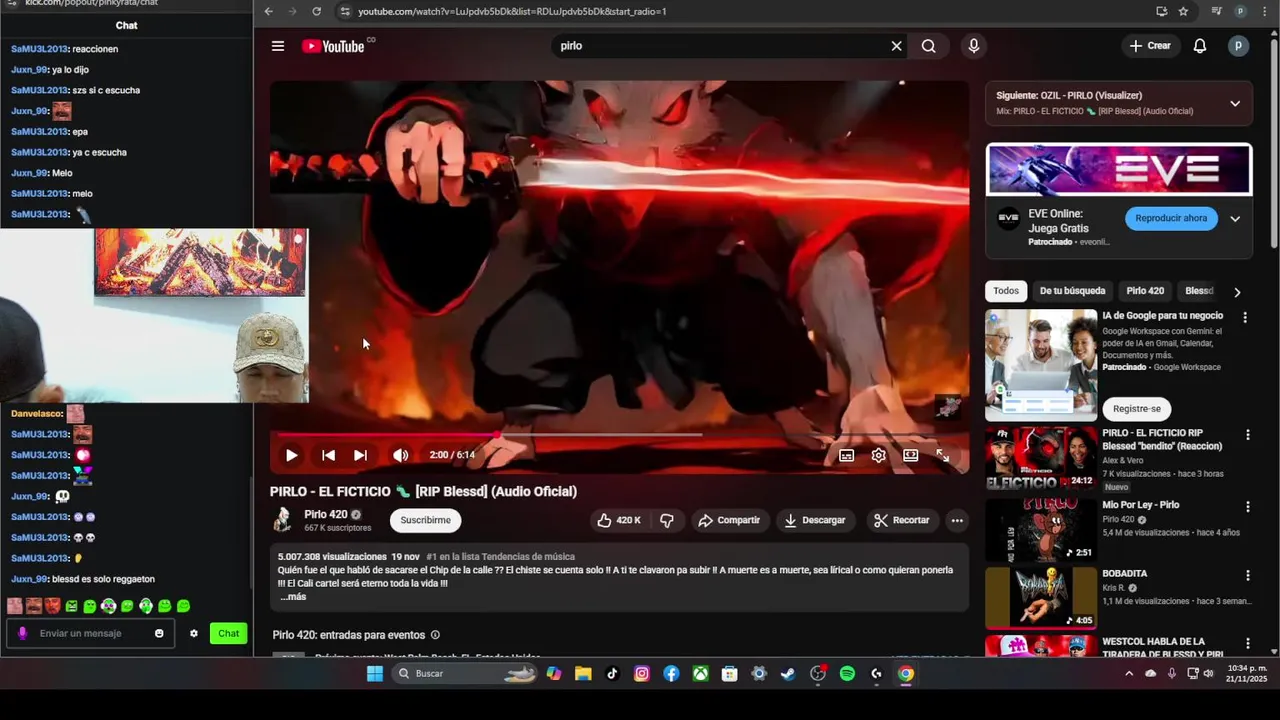
Task: Expand the Siguiente mix playlist panel
Action: coord(1235,103)
